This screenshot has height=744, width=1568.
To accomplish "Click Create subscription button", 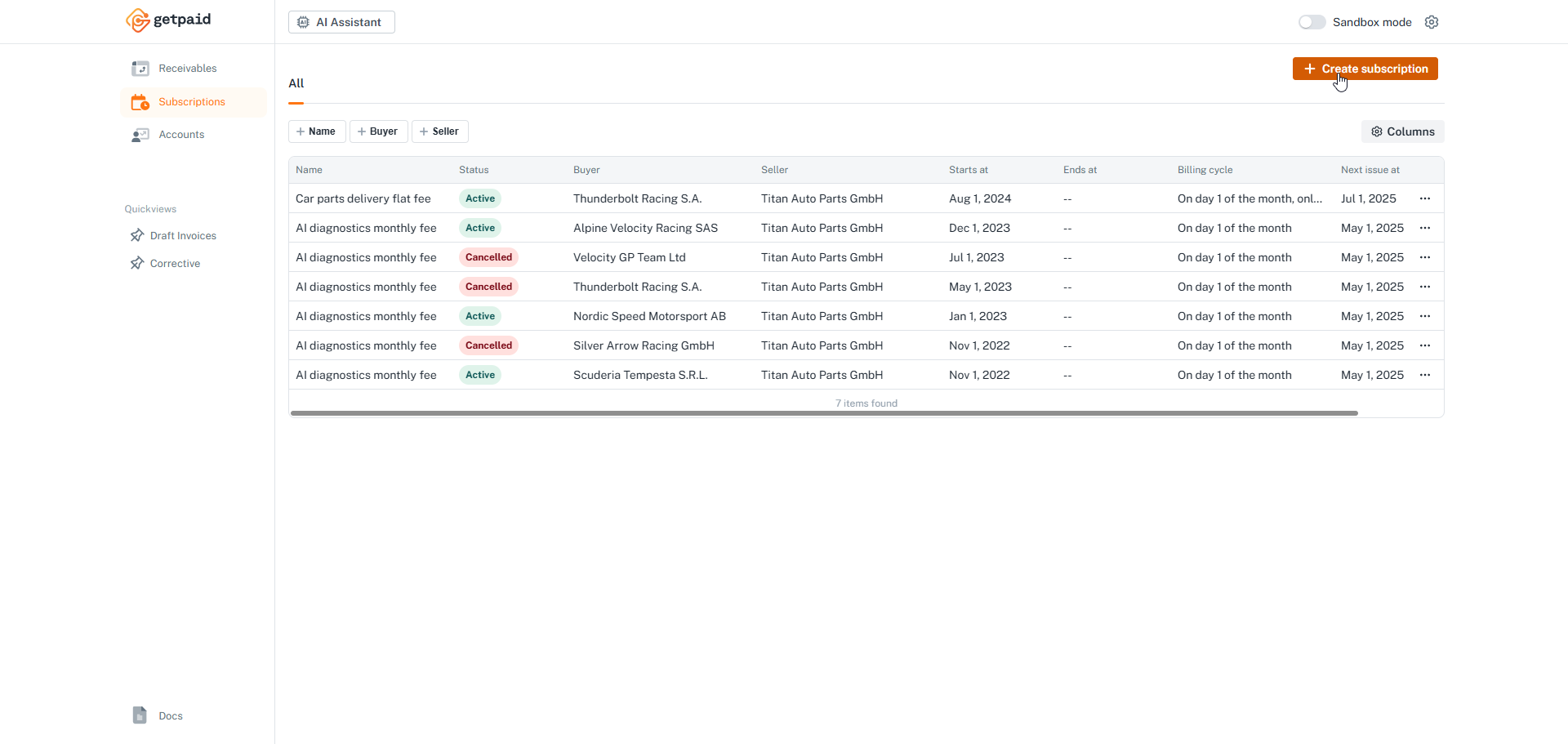I will [x=1365, y=69].
